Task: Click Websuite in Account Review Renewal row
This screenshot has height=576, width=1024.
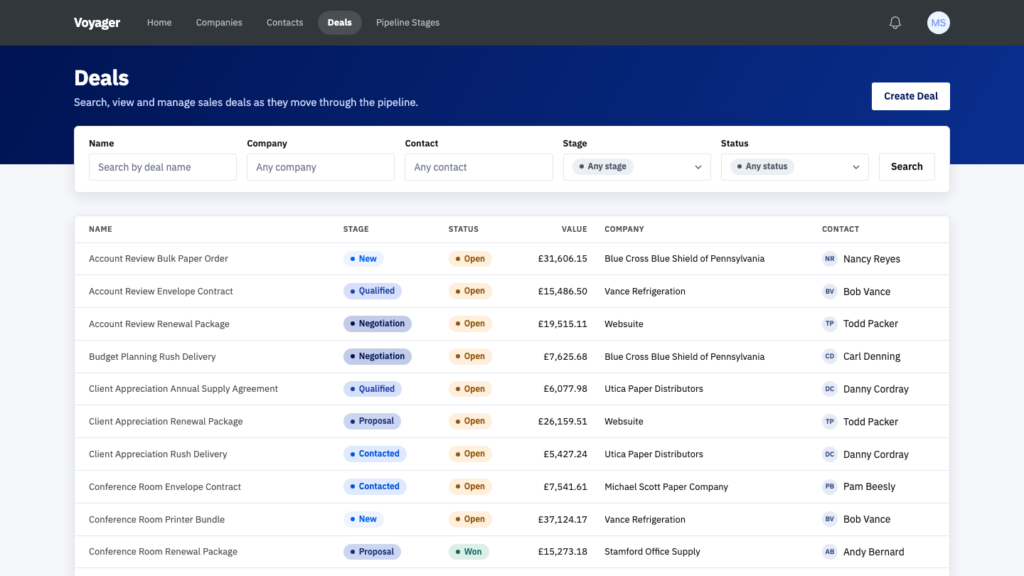Action: tap(624, 324)
